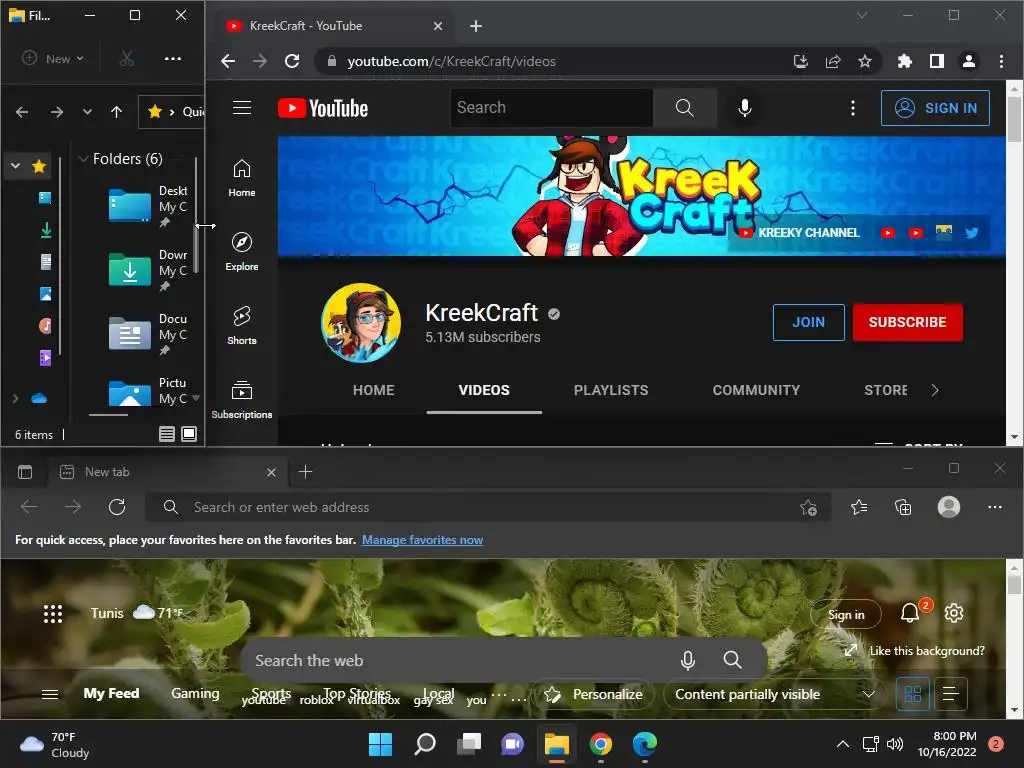Open Edge apps grid launcher
The image size is (1024, 768).
(53, 613)
